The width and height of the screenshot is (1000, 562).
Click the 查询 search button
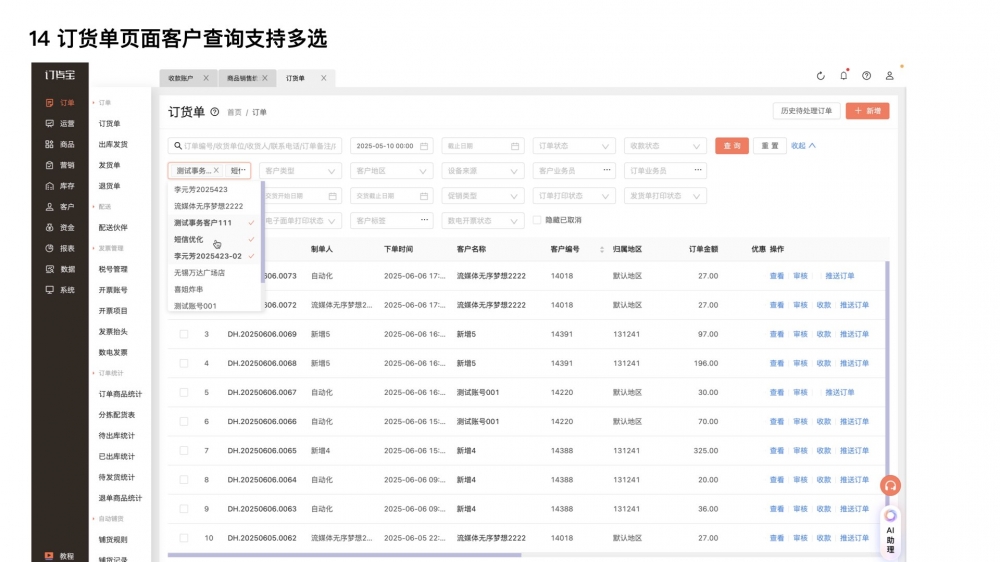point(732,146)
